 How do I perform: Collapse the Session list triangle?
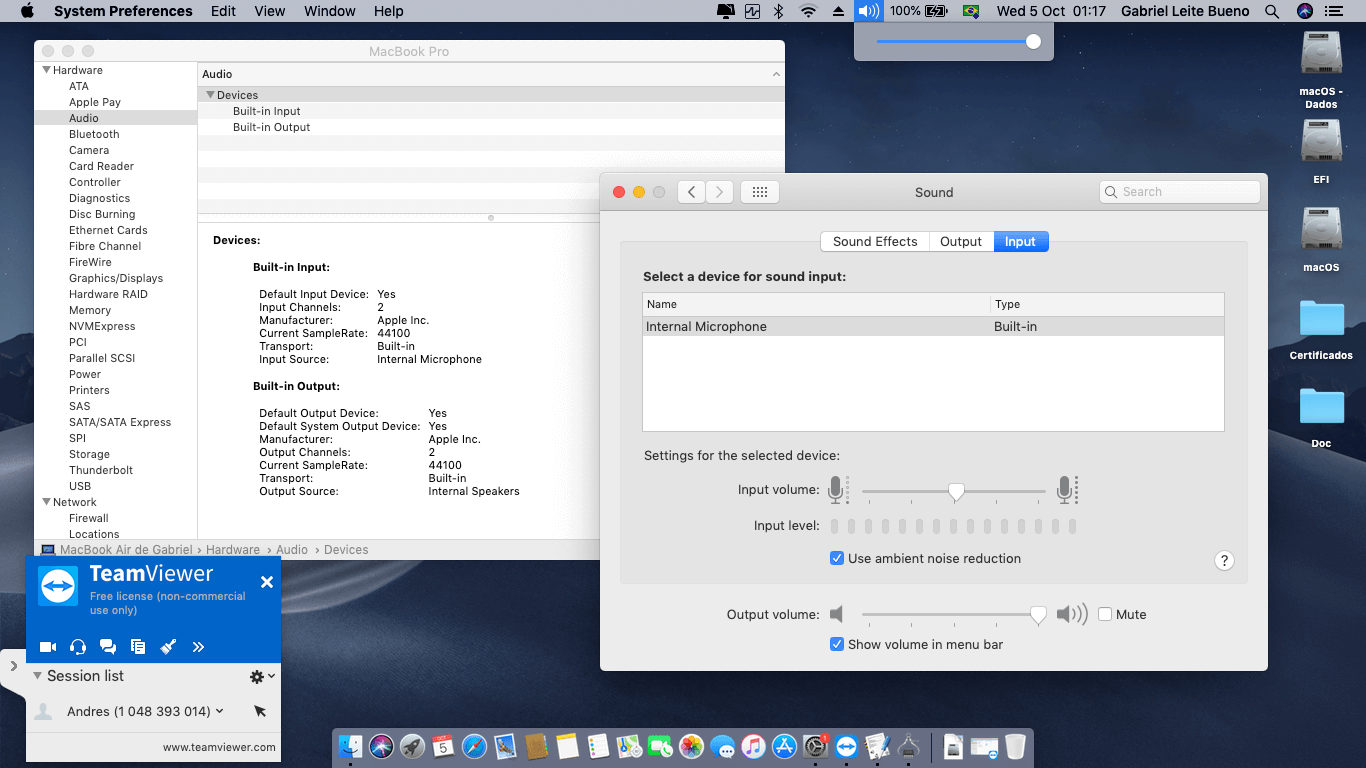coord(38,676)
